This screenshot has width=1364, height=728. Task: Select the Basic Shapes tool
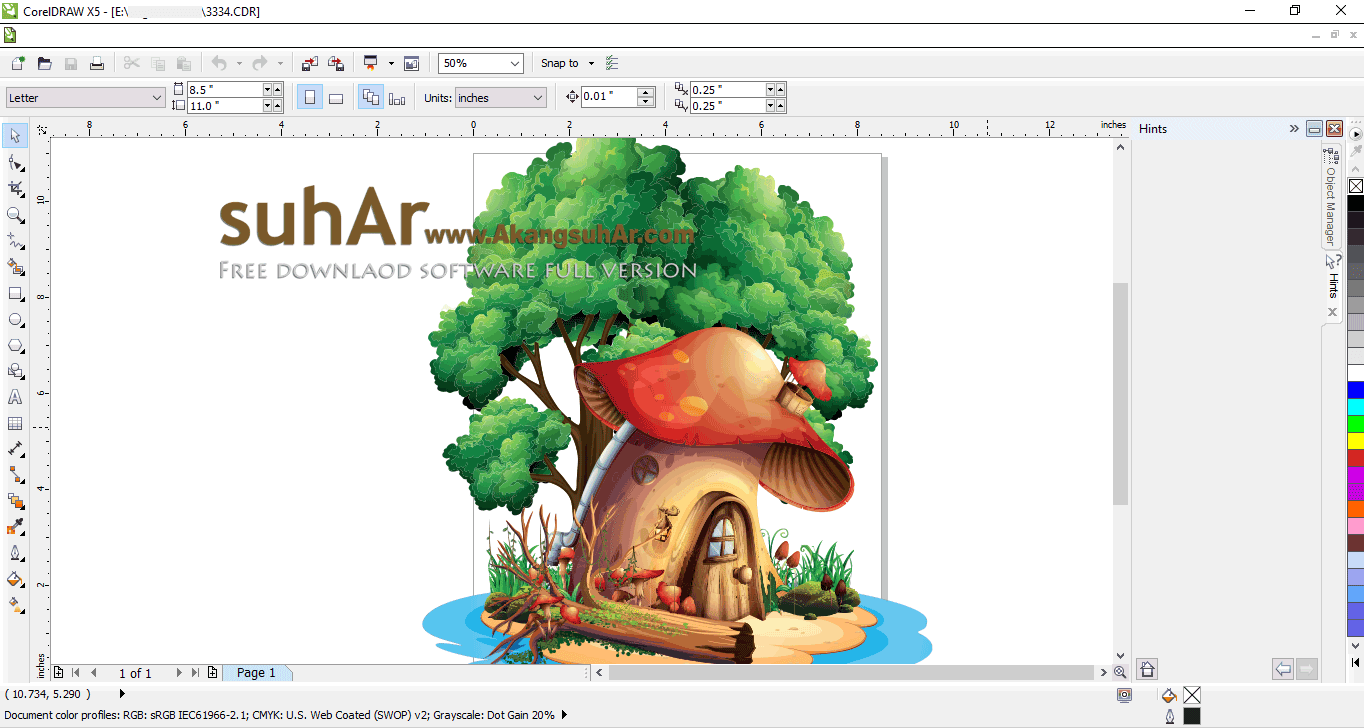point(15,371)
